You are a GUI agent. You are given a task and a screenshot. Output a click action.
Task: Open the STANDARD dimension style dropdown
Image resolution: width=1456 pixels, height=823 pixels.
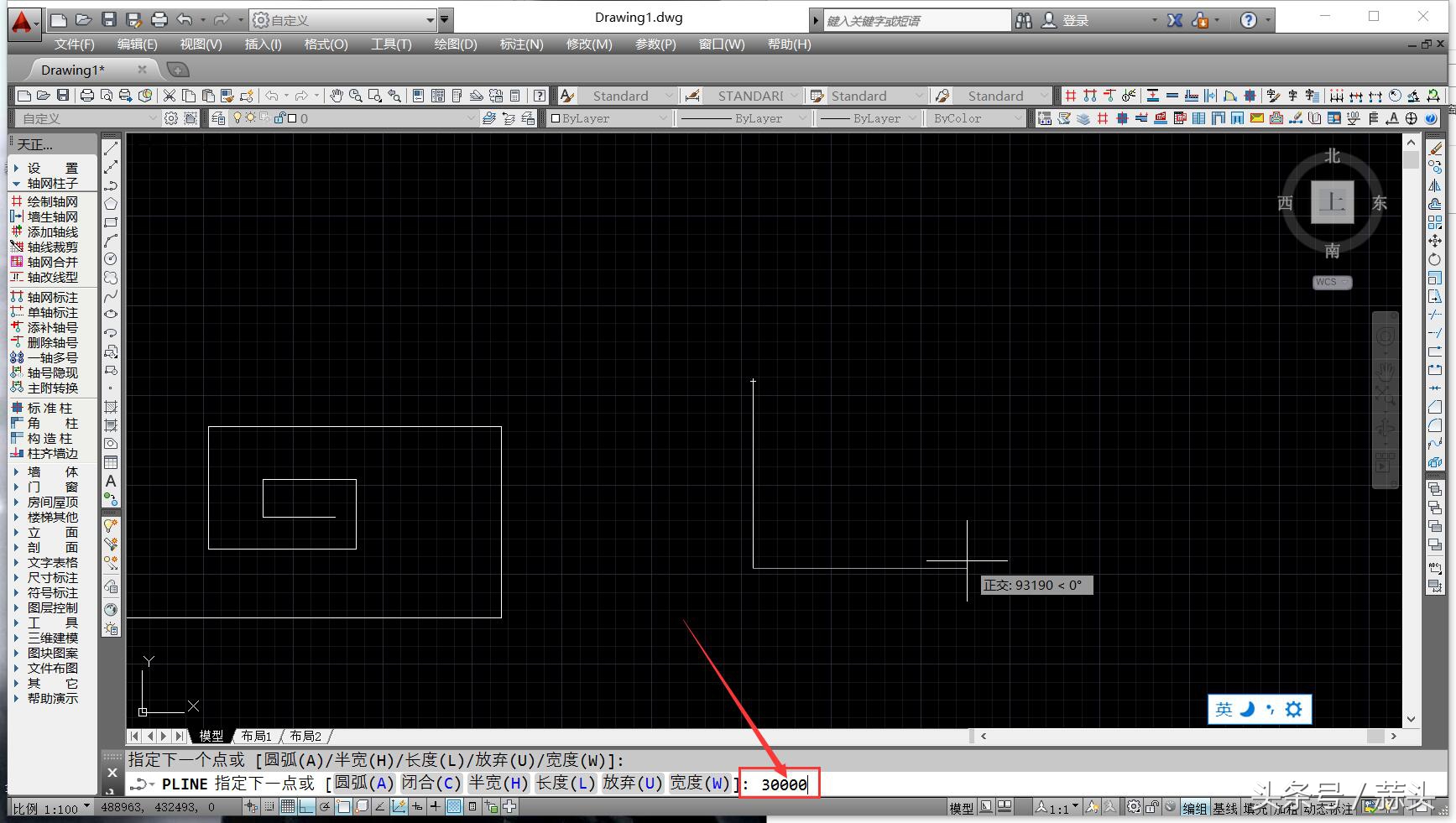794,96
